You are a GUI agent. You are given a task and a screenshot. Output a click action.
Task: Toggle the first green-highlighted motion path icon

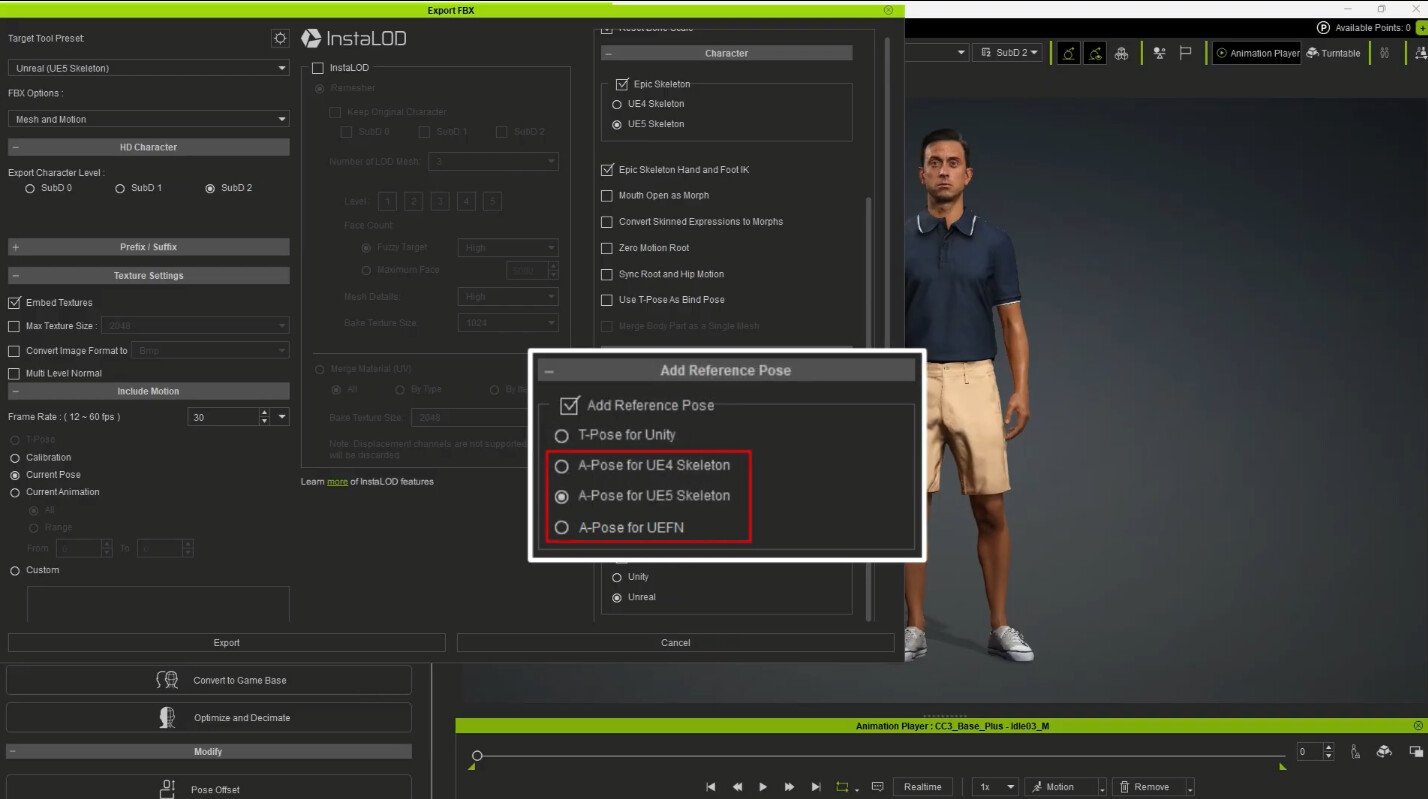click(1068, 53)
